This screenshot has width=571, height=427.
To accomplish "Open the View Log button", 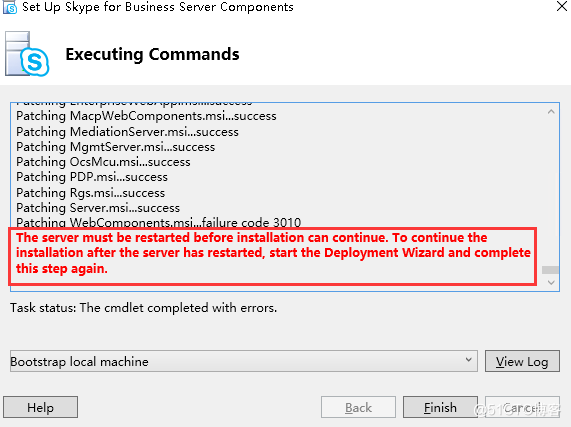I will [522, 361].
